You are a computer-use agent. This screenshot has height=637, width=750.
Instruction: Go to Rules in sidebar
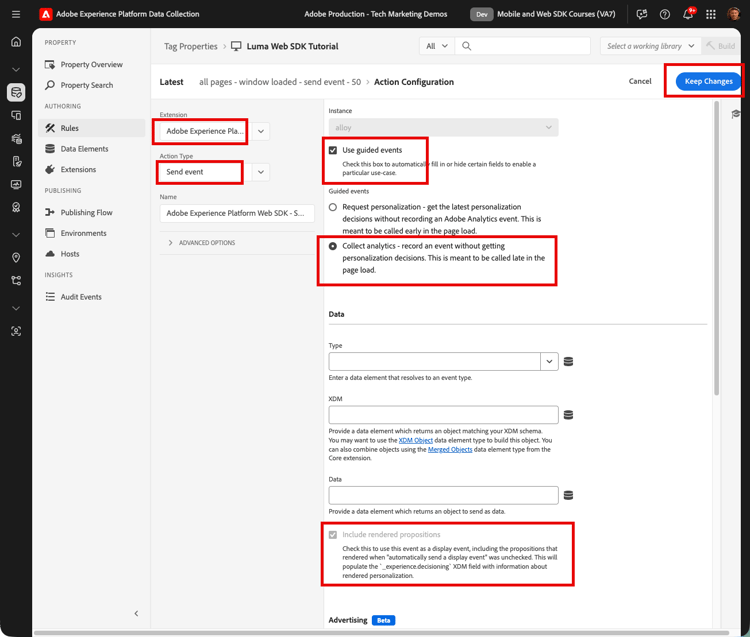coord(91,128)
